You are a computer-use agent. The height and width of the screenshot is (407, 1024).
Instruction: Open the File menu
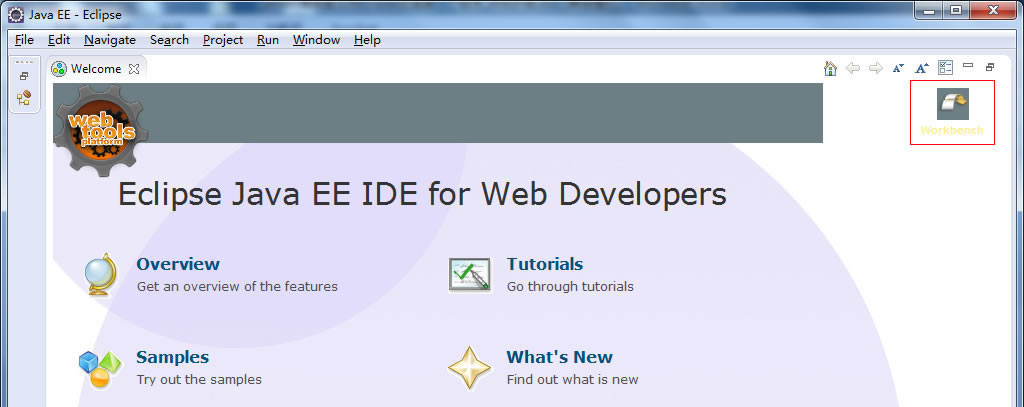pyautogui.click(x=24, y=40)
